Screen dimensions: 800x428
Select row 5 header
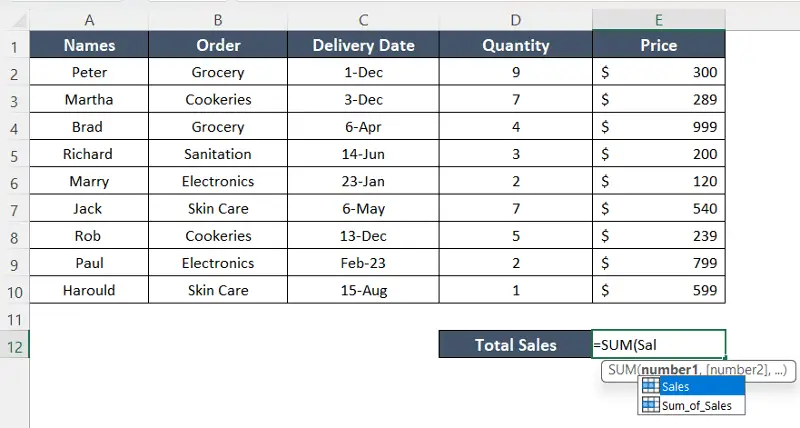point(14,154)
